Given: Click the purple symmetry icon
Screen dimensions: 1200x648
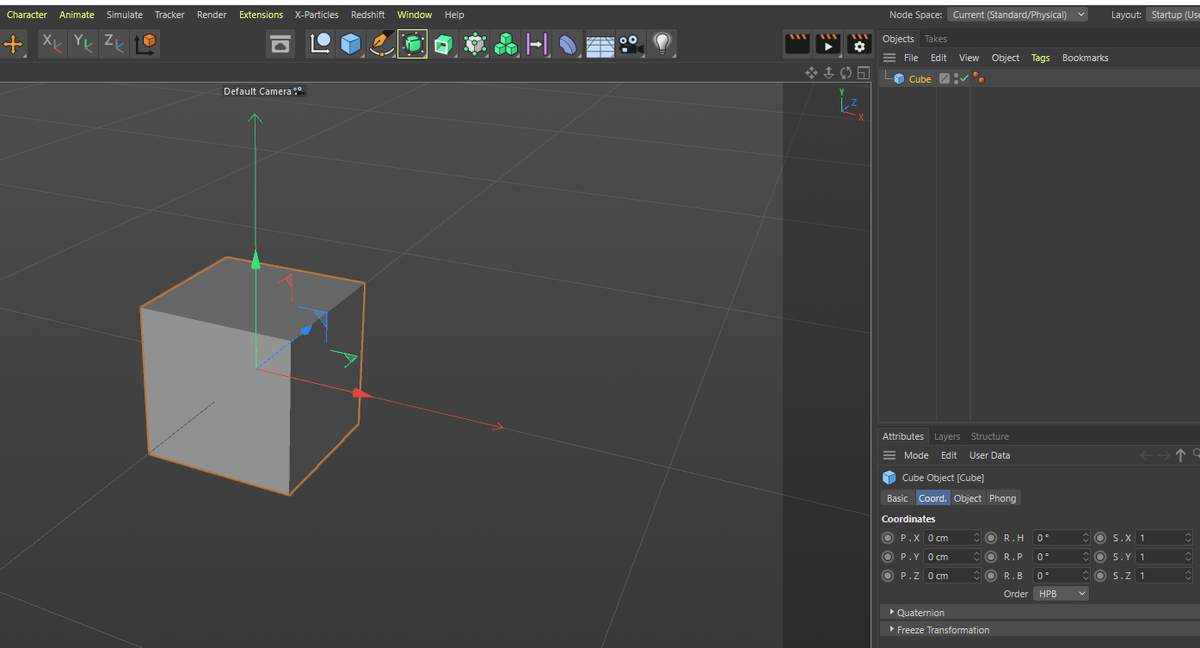Looking at the screenshot, I should 537,44.
